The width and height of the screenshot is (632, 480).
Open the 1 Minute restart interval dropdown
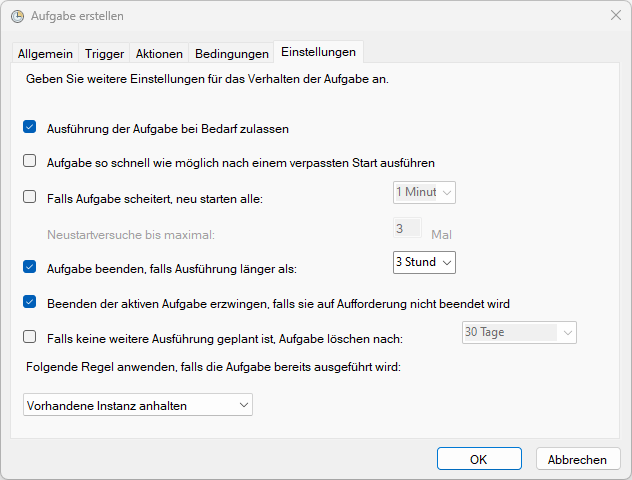click(x=424, y=193)
